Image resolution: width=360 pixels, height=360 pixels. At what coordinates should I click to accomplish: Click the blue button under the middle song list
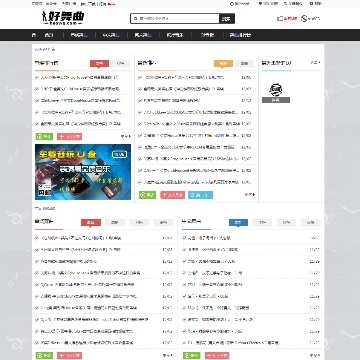(x=200, y=195)
